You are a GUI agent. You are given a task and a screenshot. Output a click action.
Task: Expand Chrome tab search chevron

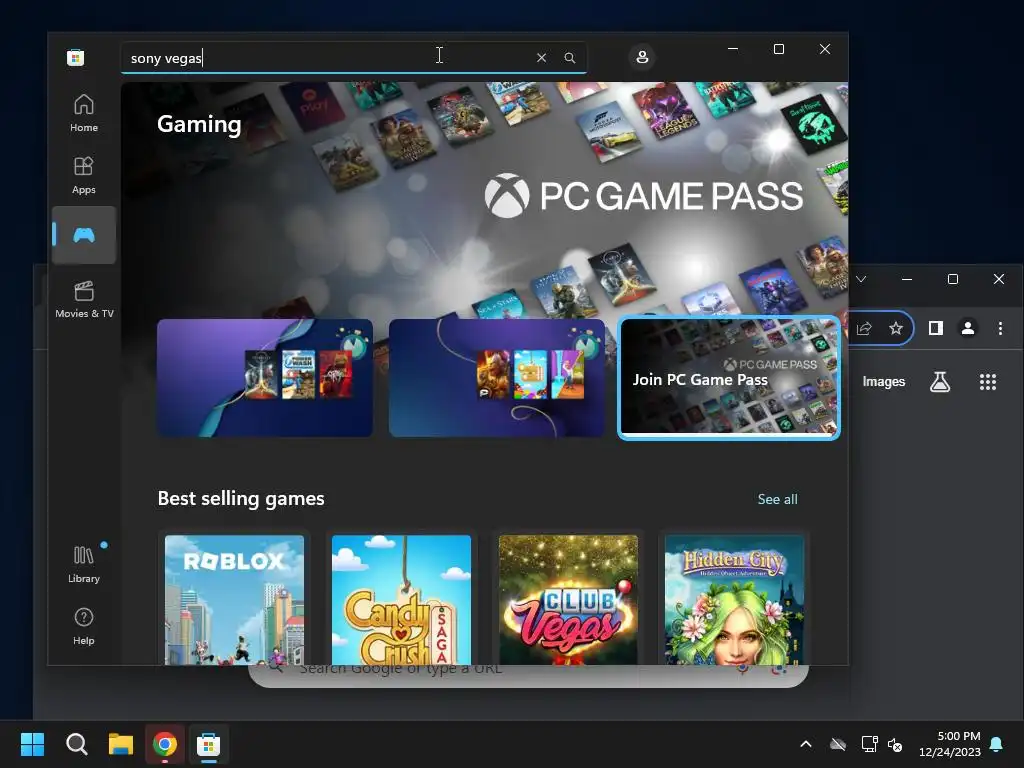[x=861, y=280]
